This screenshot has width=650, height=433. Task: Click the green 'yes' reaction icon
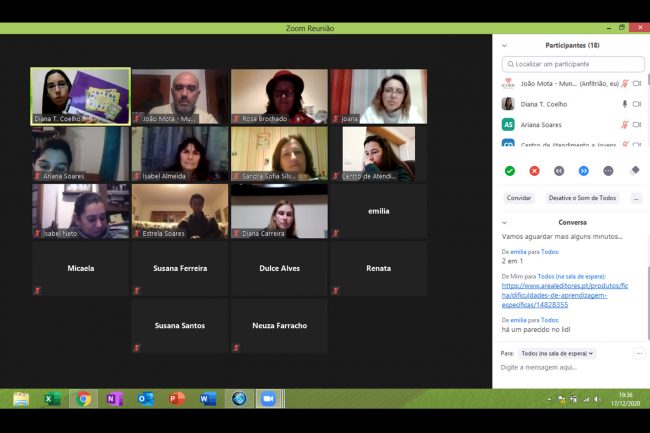point(510,171)
